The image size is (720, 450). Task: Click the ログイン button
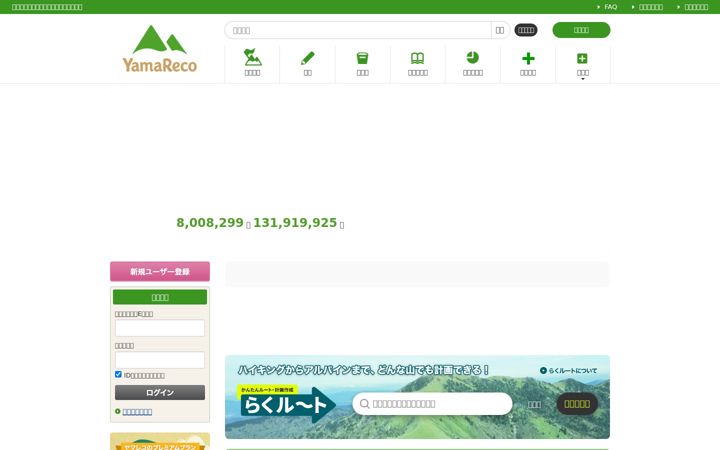point(160,393)
